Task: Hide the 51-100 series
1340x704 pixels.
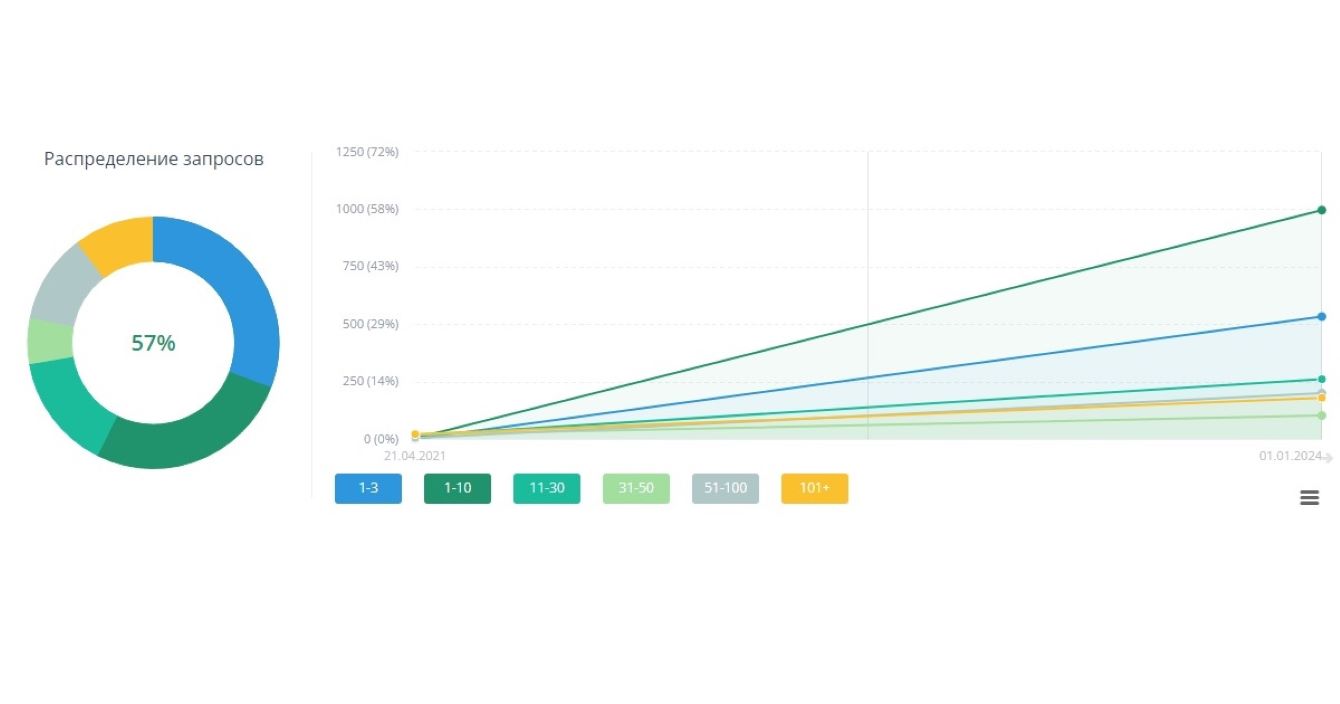Action: click(725, 489)
